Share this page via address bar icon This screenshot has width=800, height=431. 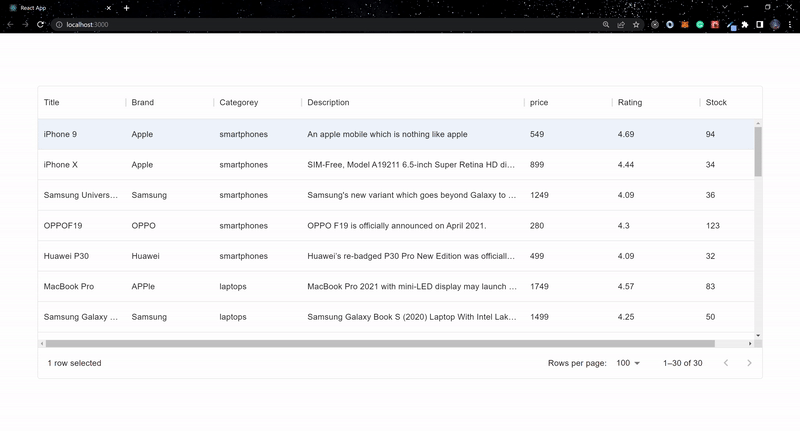tap(621, 24)
